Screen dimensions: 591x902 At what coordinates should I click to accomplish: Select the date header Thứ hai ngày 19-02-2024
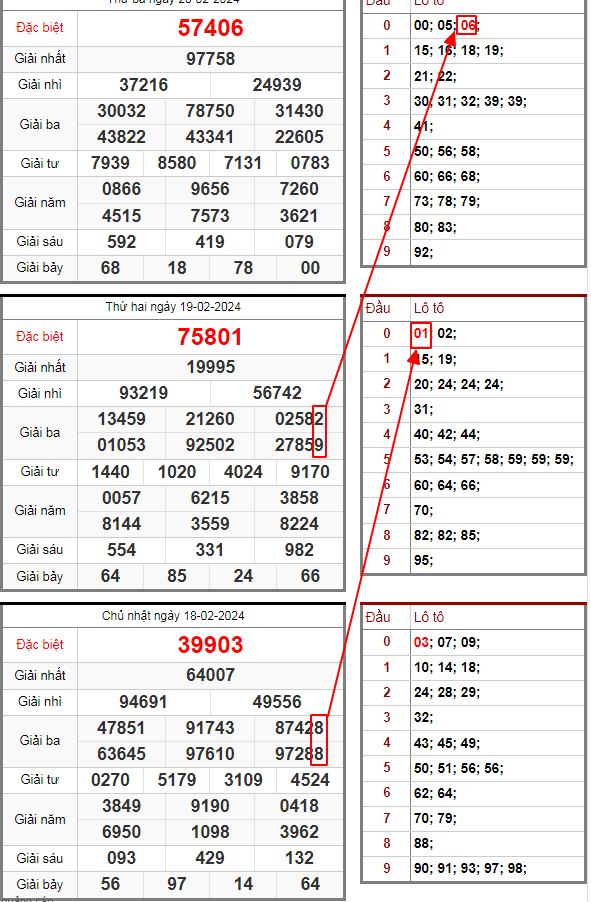click(173, 307)
